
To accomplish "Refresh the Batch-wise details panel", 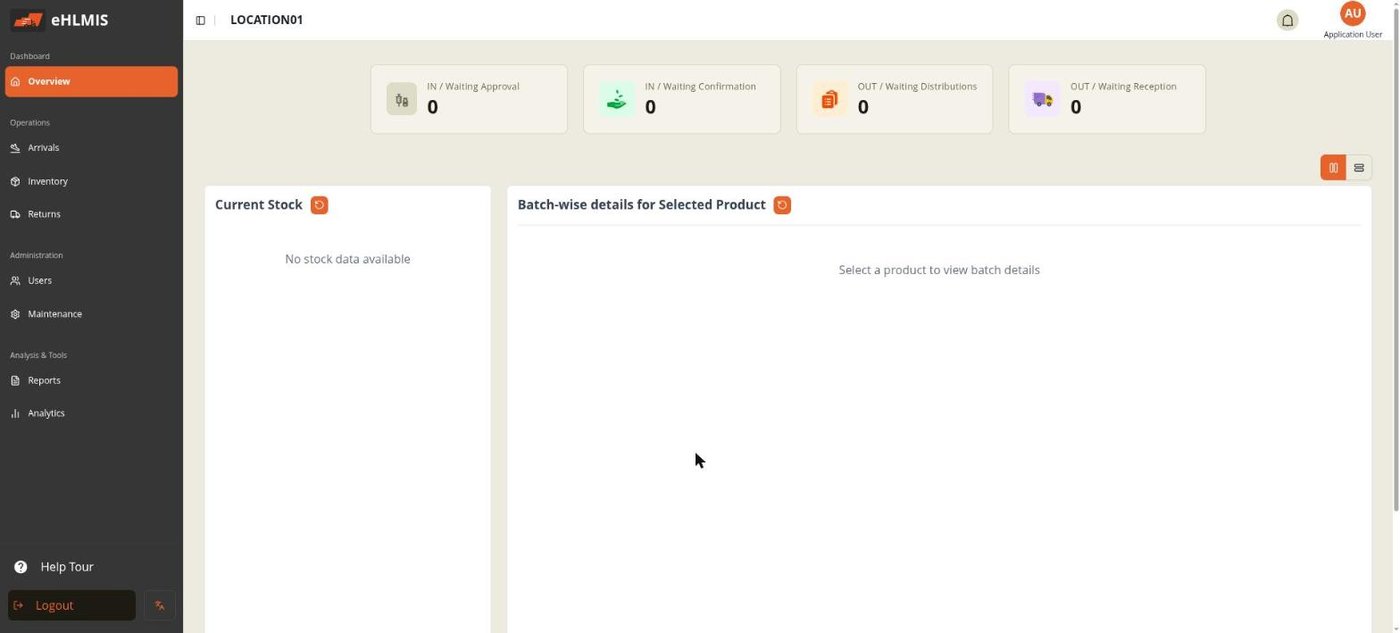I will 782,205.
